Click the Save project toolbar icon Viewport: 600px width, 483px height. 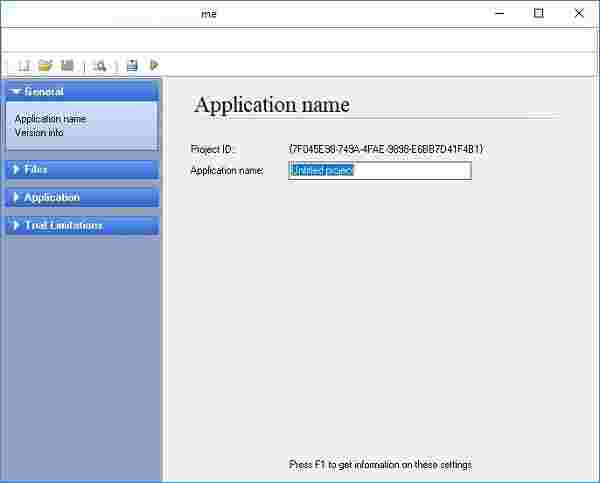67,65
